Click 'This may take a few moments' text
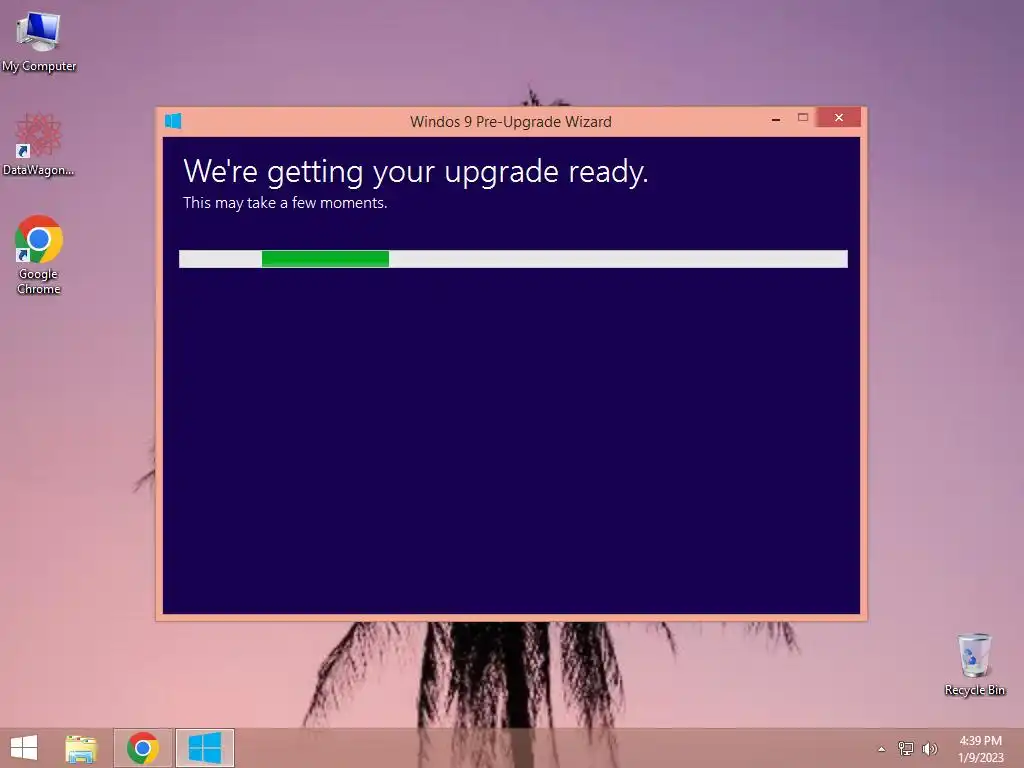This screenshot has height=768, width=1024. pyautogui.click(x=285, y=203)
